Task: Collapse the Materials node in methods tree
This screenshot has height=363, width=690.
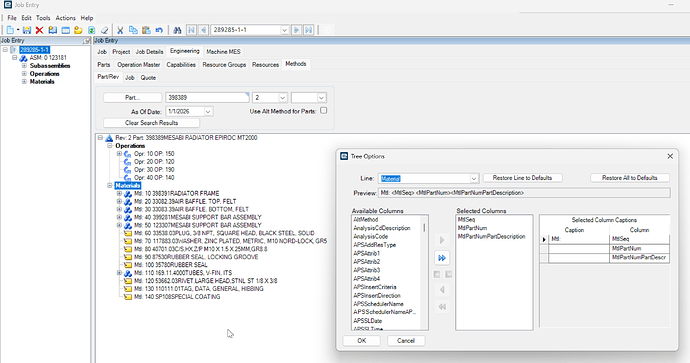Action: click(110, 186)
